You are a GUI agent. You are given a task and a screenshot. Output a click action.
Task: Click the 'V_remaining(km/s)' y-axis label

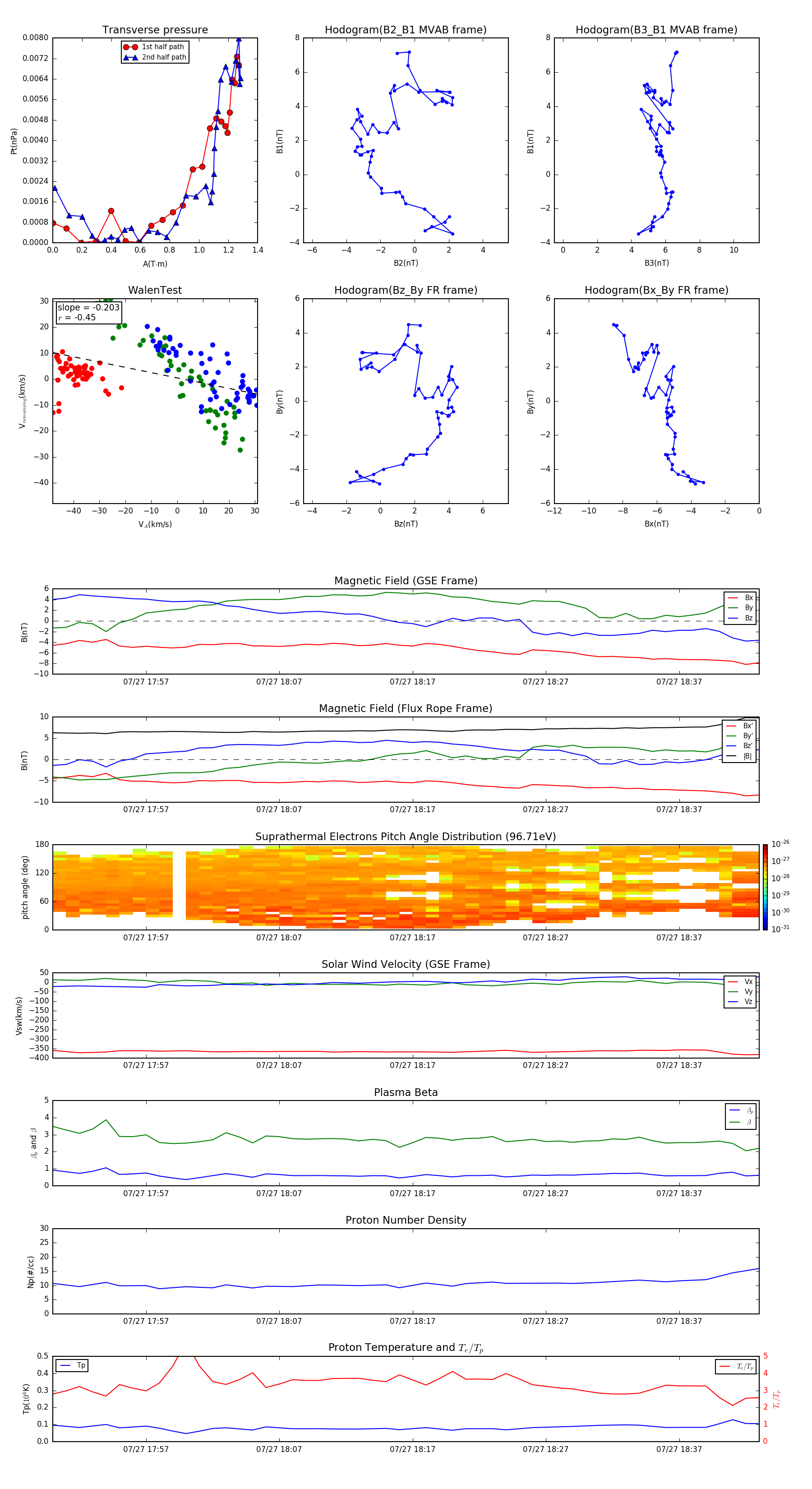pos(22,401)
